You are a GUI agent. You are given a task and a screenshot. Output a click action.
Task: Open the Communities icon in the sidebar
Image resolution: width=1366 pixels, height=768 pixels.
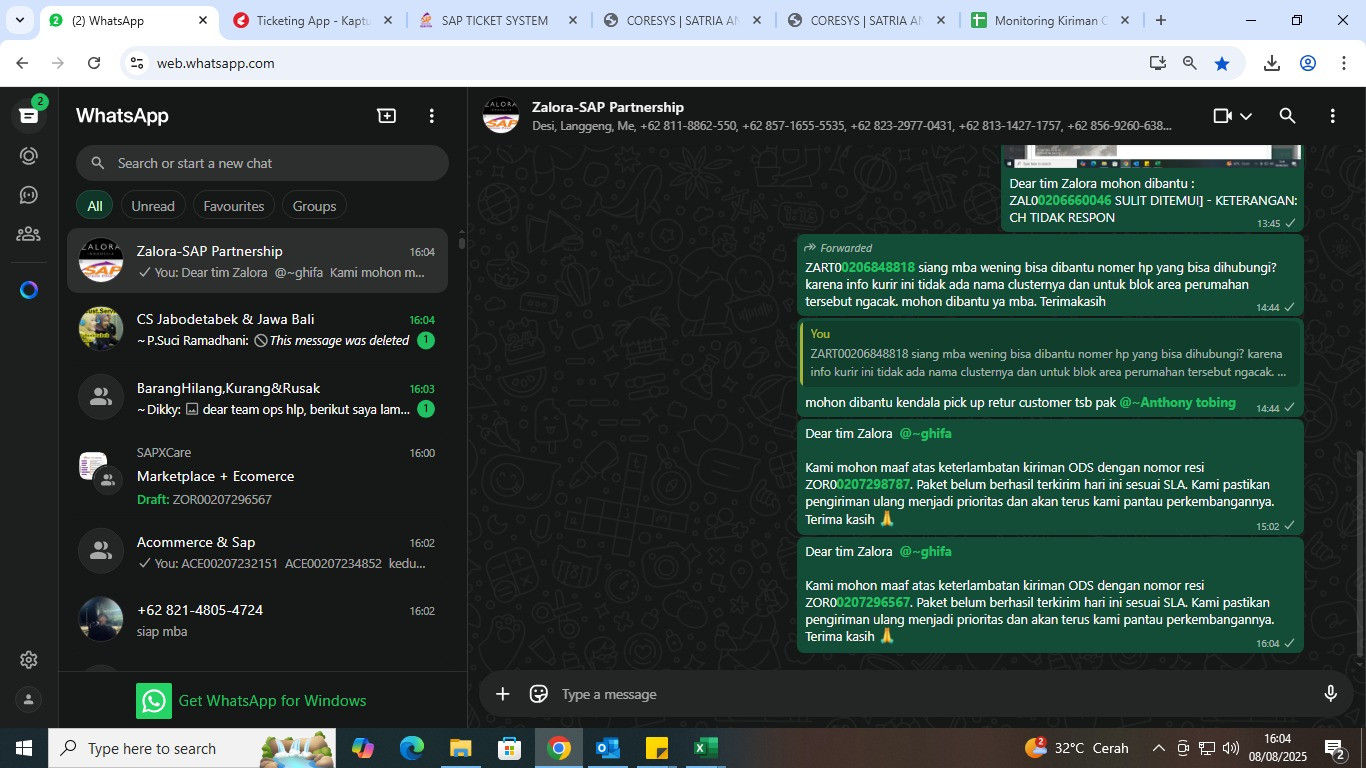28,234
